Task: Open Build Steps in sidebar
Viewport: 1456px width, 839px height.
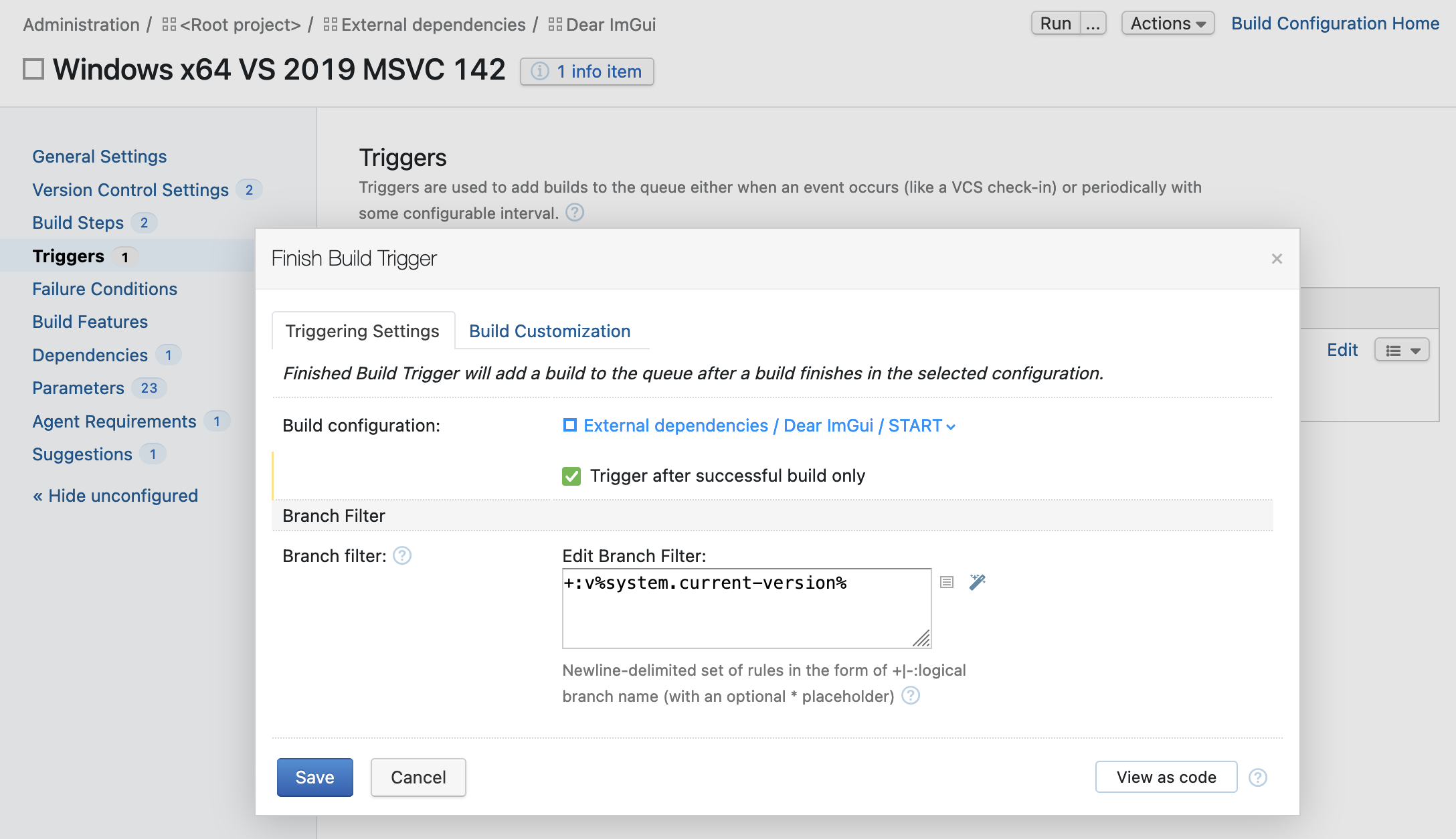Action: [x=78, y=223]
